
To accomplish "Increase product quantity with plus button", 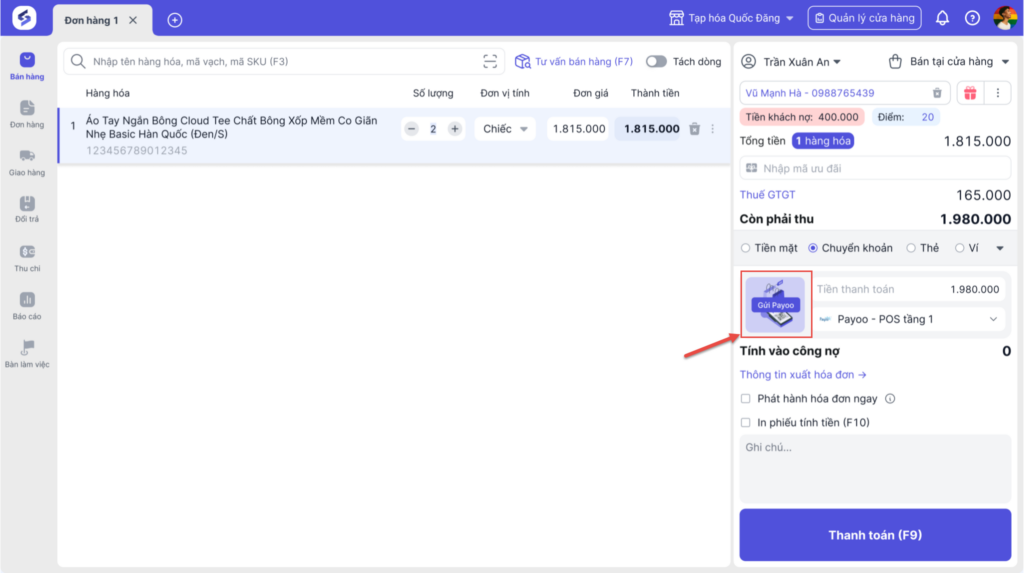I will (455, 129).
